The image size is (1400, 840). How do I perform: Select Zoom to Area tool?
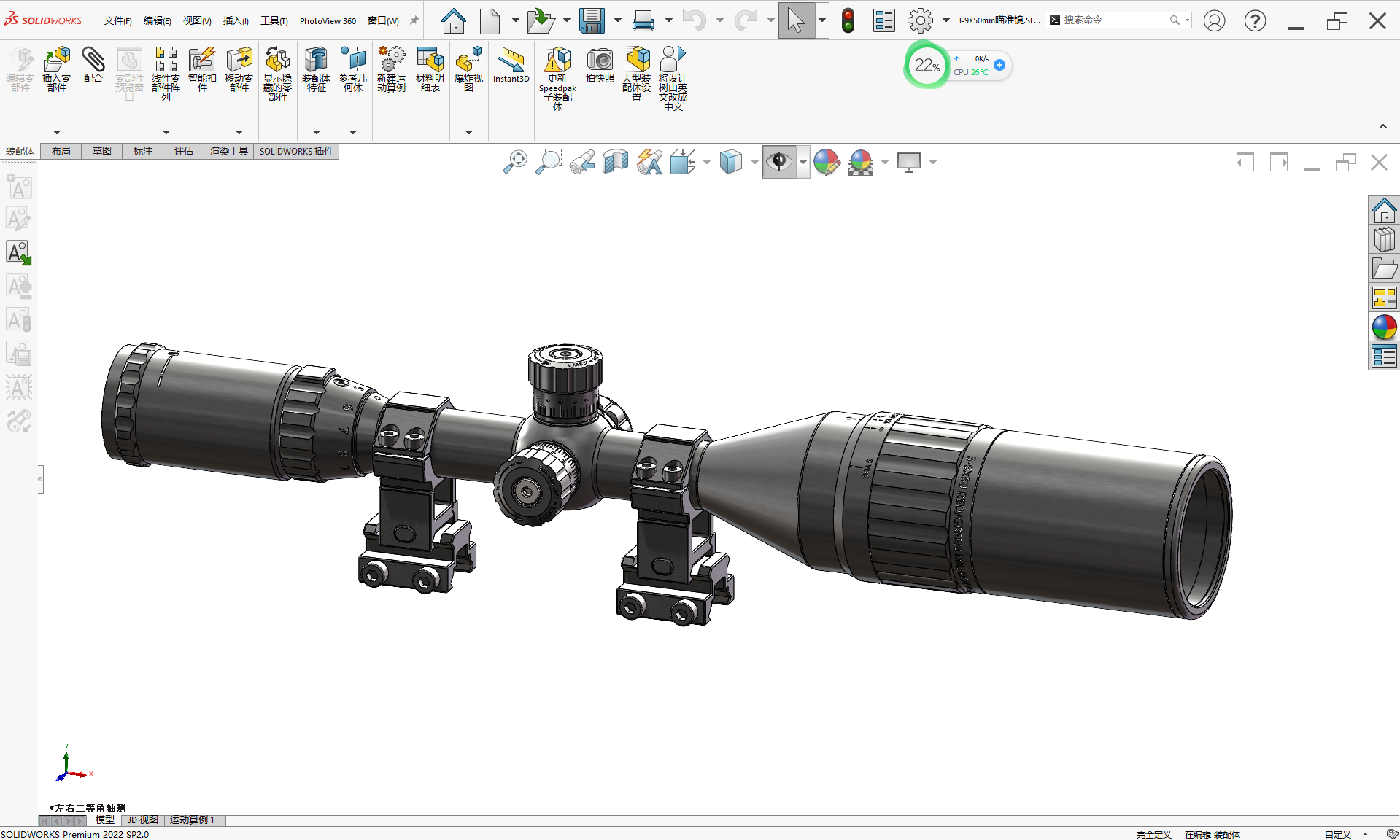pos(549,162)
